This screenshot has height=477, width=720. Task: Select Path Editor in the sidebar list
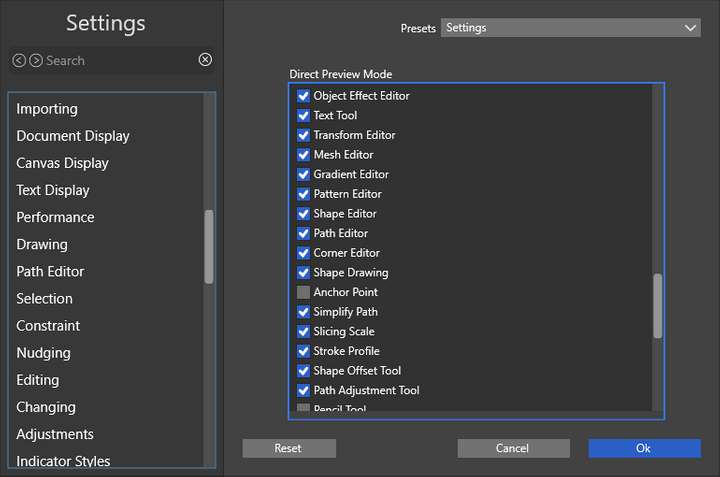click(x=50, y=271)
